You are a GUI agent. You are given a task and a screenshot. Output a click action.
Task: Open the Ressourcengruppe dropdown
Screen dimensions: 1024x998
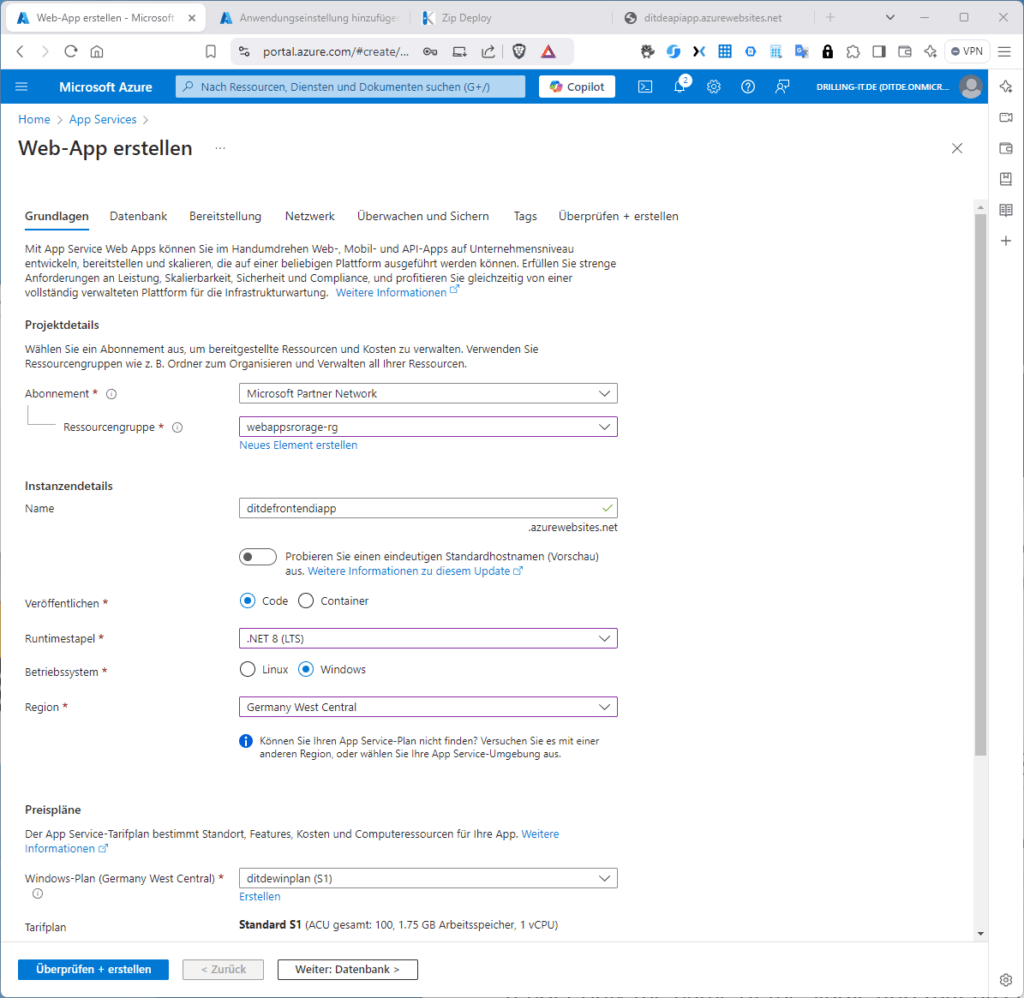(428, 427)
